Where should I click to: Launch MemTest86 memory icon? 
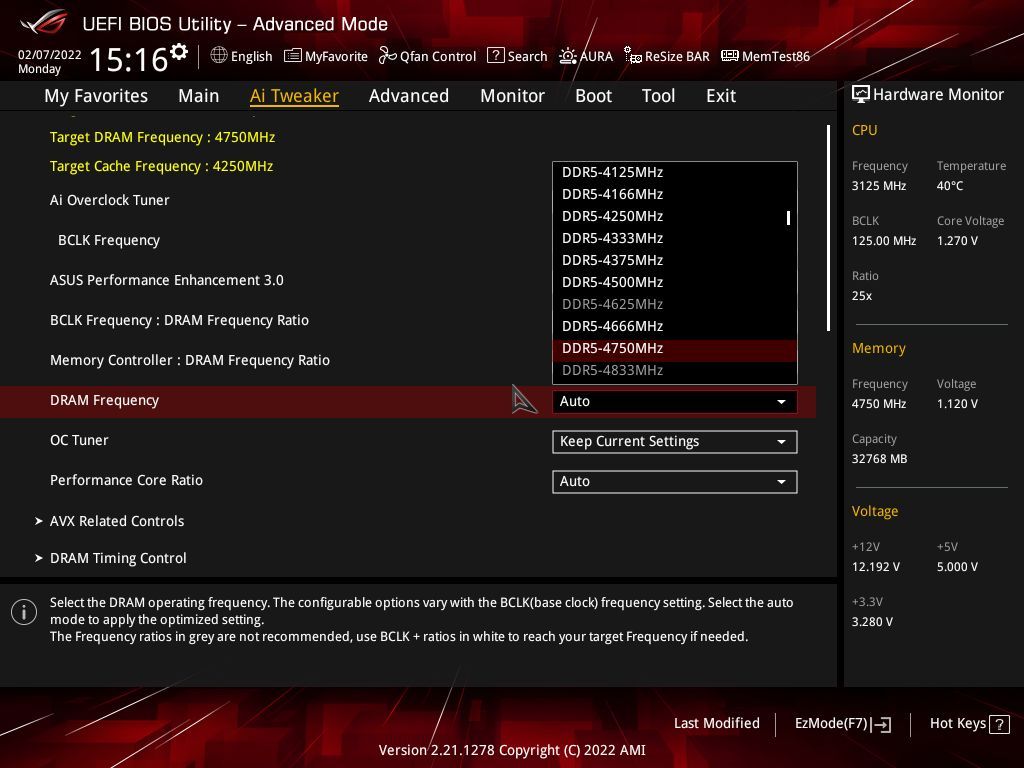click(x=729, y=56)
